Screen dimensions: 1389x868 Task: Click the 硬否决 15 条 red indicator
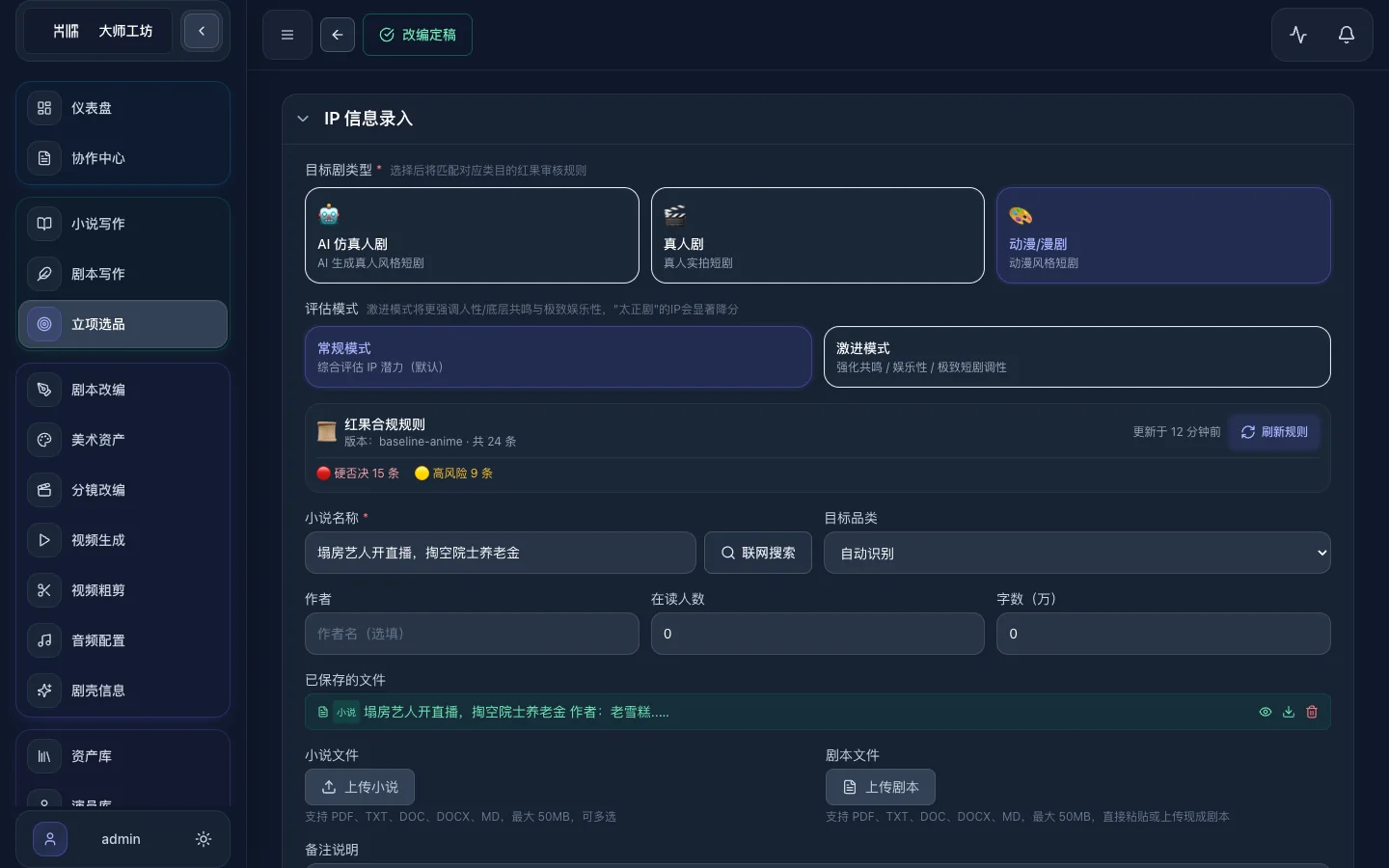pyautogui.click(x=358, y=474)
